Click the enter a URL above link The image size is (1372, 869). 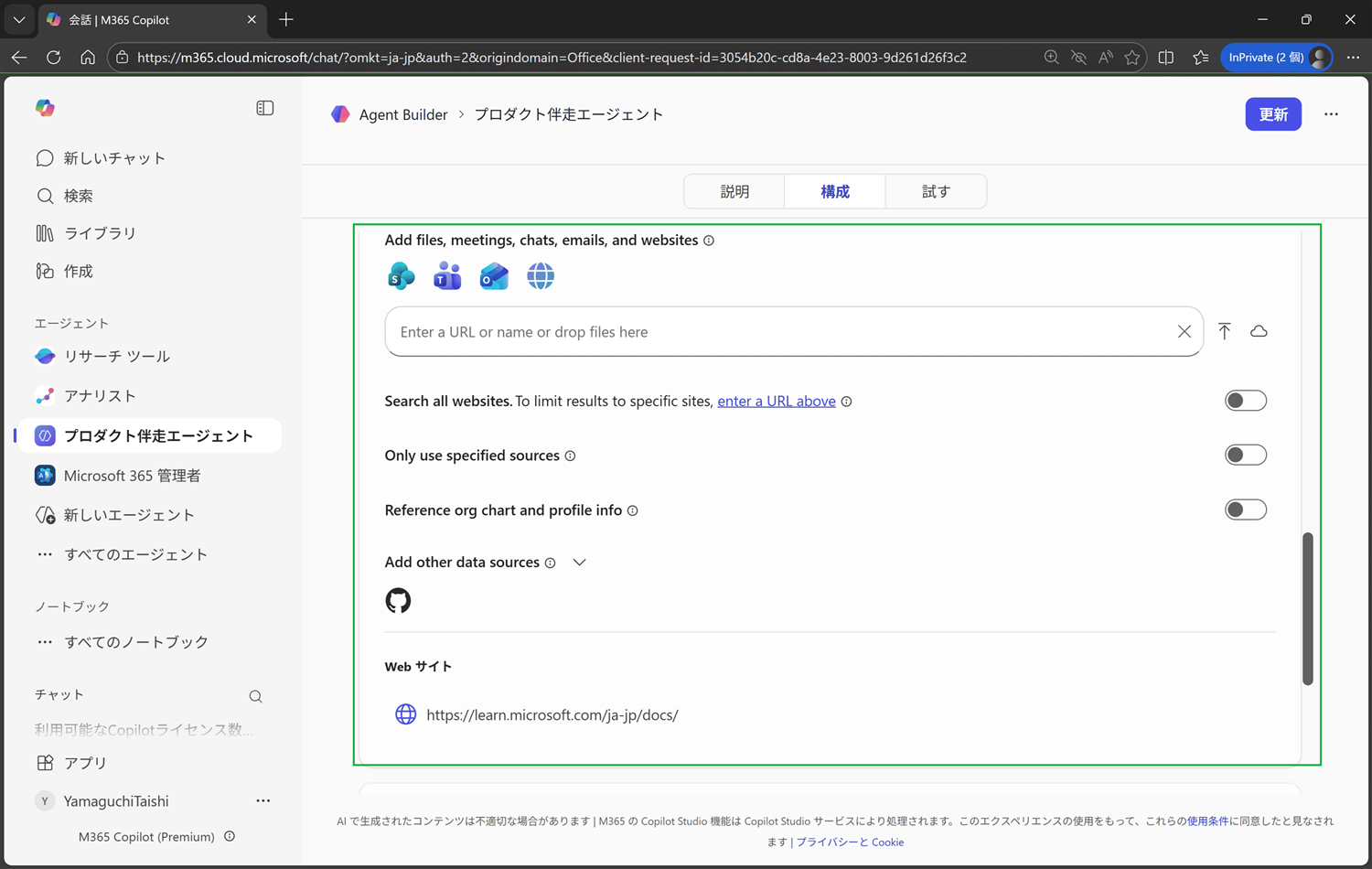tap(777, 401)
